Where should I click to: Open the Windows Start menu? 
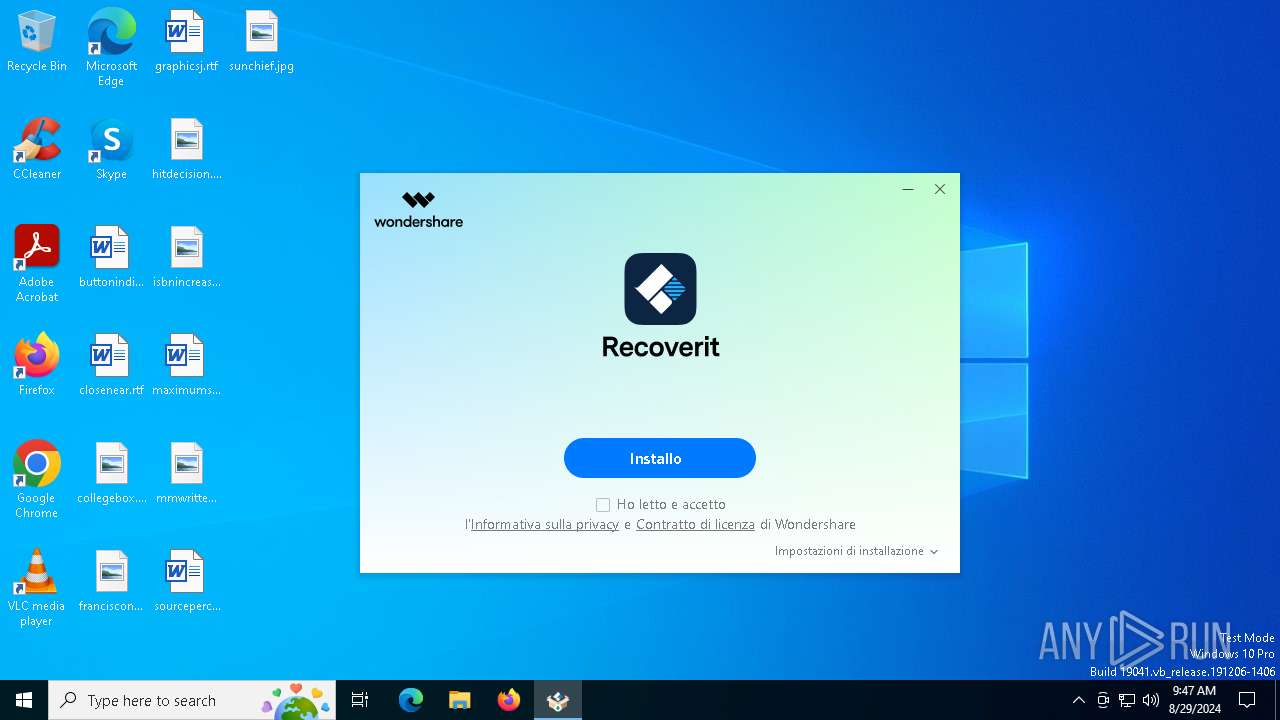24,700
